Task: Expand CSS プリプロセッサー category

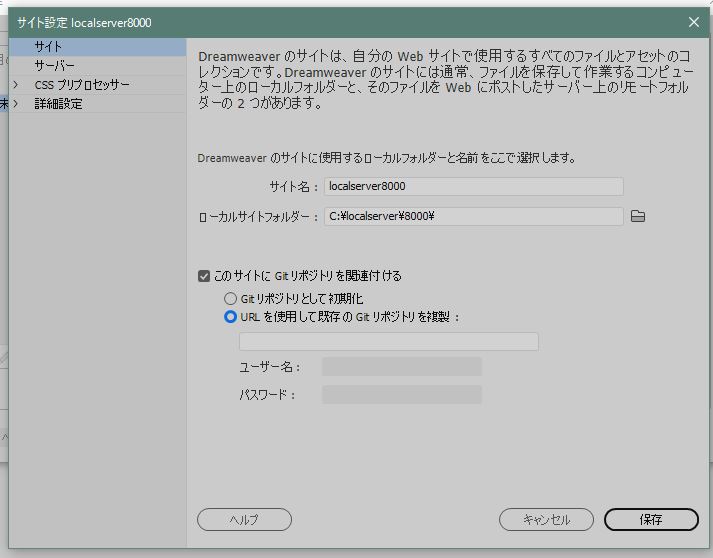Action: click(15, 85)
